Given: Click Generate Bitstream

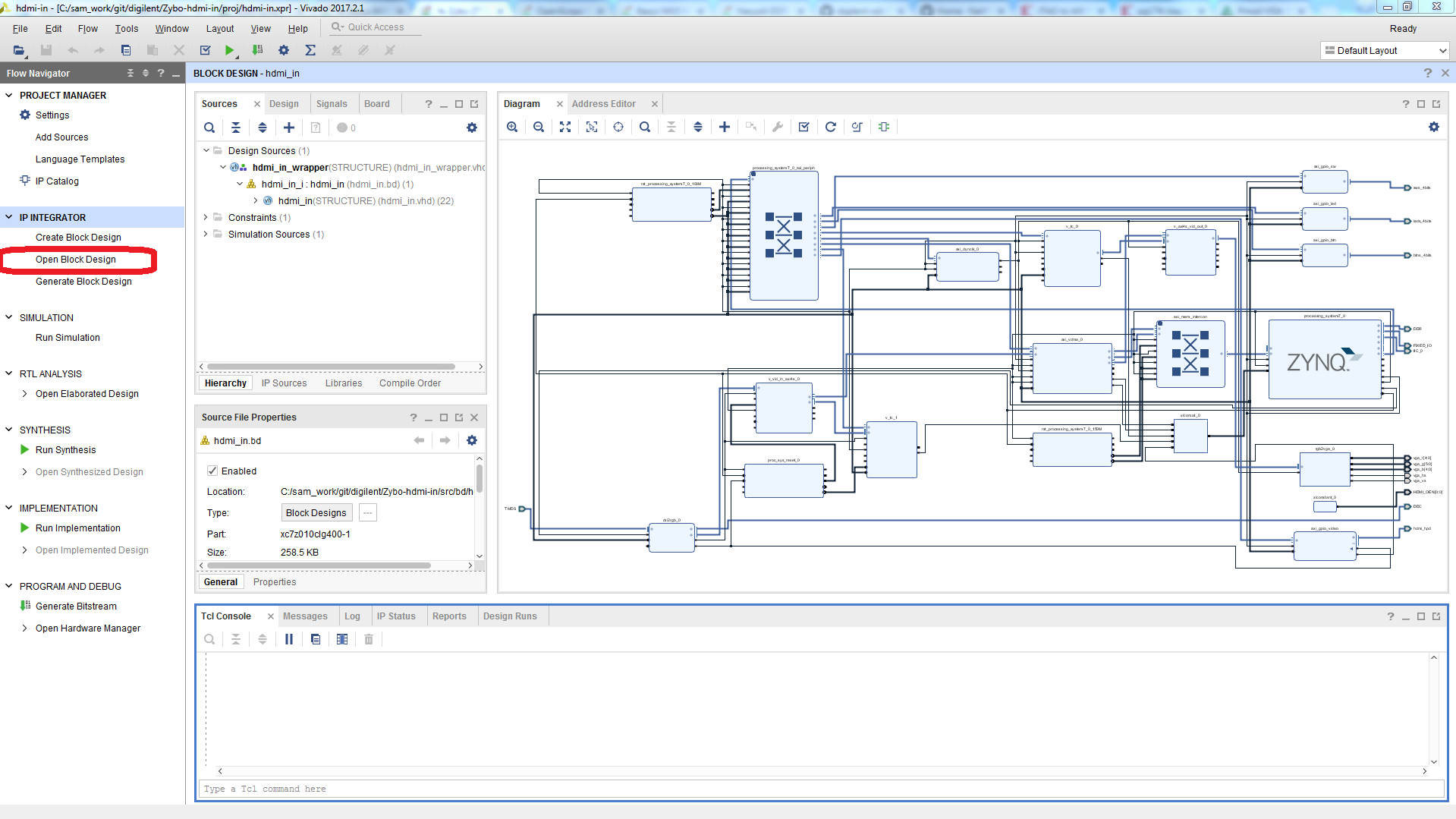Looking at the screenshot, I should (76, 606).
